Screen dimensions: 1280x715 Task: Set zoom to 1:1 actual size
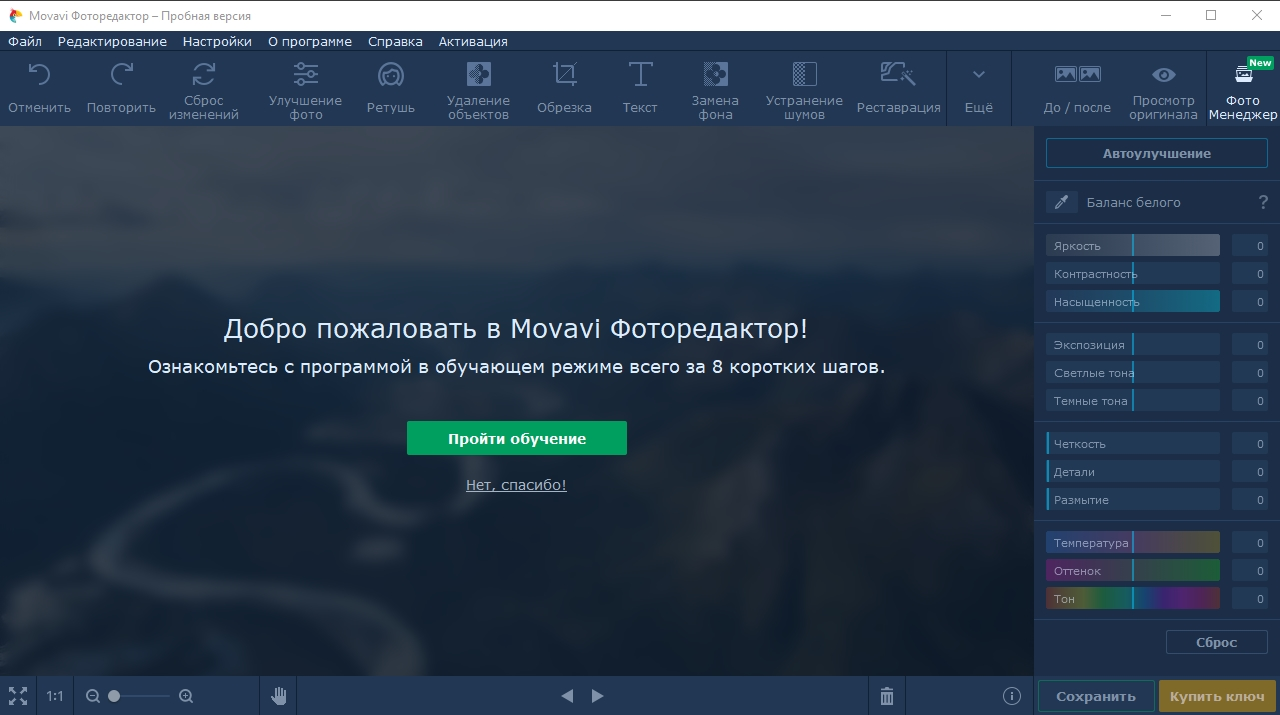point(55,696)
